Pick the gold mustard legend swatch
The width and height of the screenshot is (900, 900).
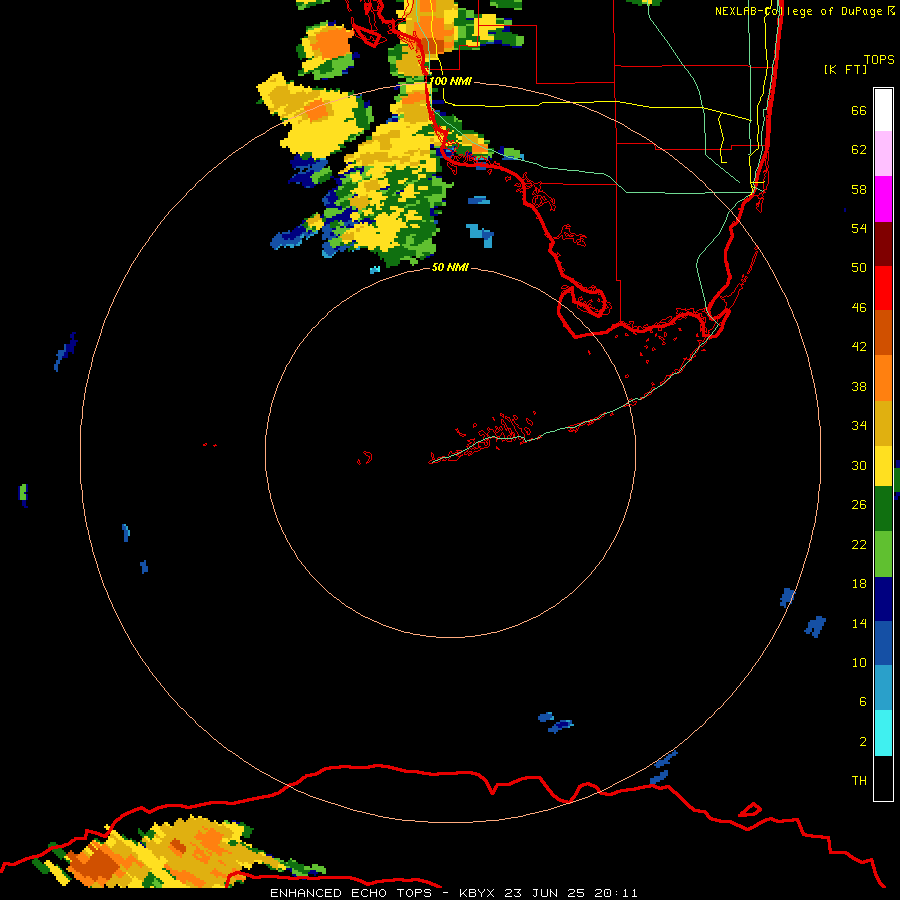pos(883,423)
